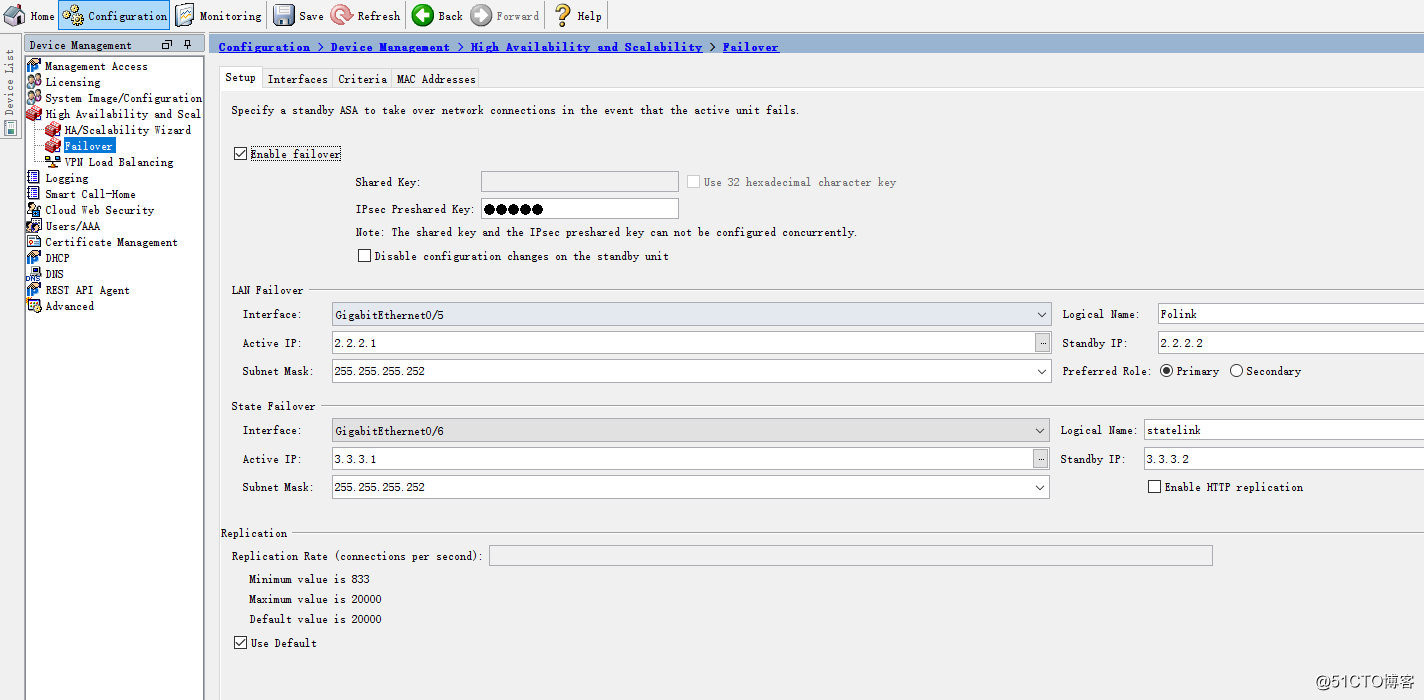The height and width of the screenshot is (700, 1424).
Task: Toggle the Enable failover checkbox
Action: coord(240,154)
